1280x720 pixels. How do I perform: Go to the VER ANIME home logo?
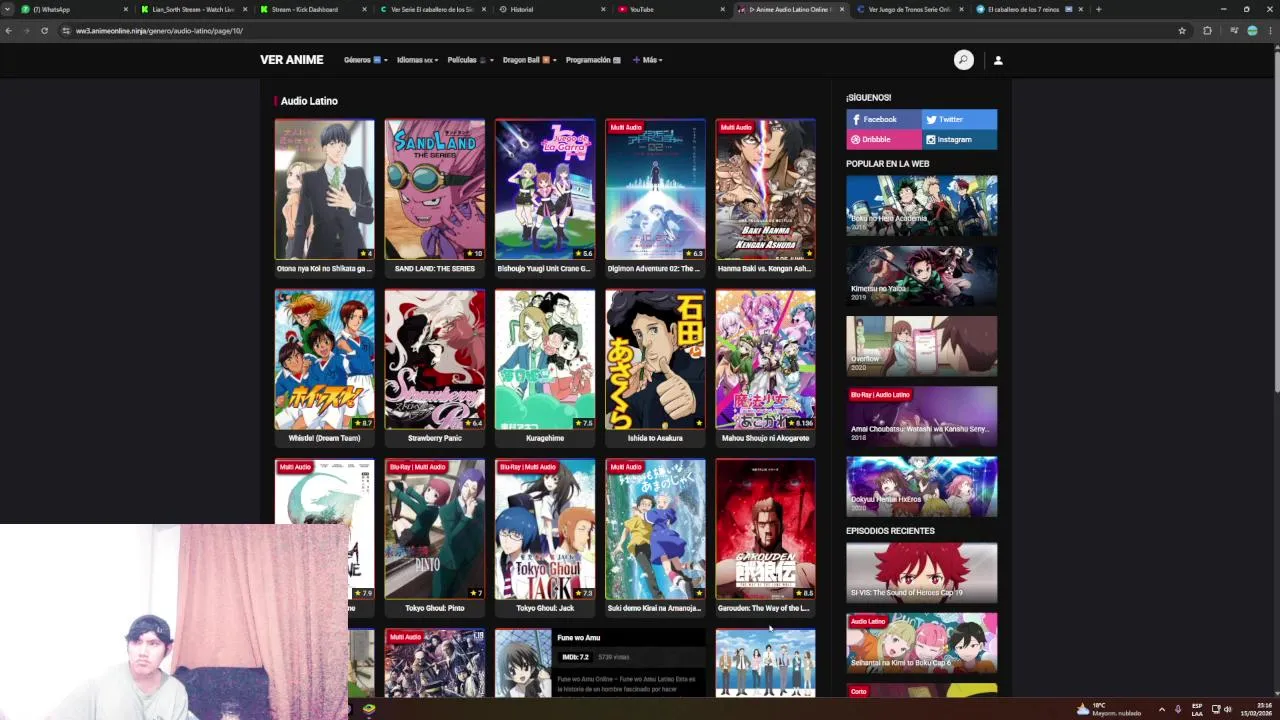point(292,60)
